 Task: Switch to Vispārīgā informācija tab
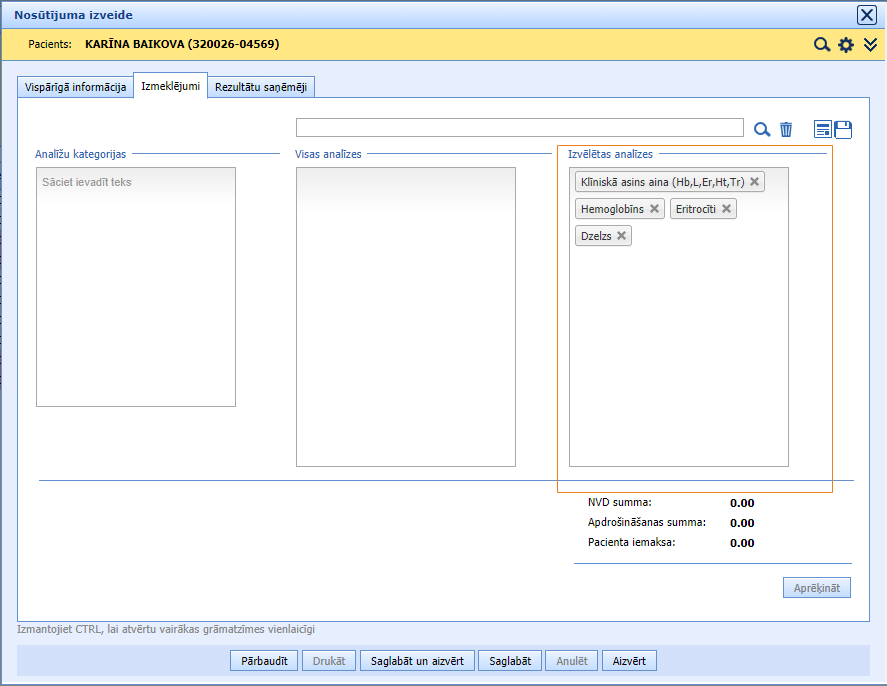pos(76,87)
